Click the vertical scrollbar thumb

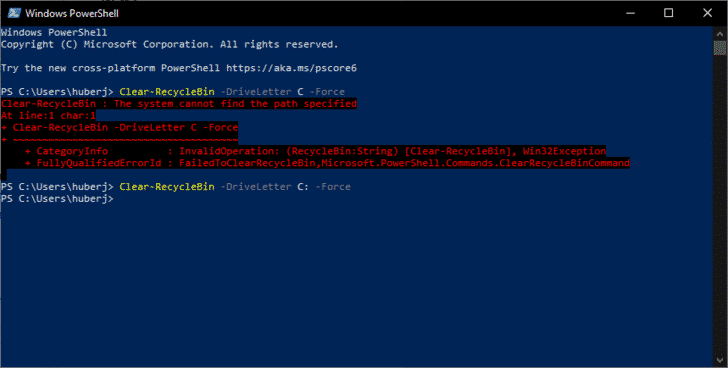(720, 48)
